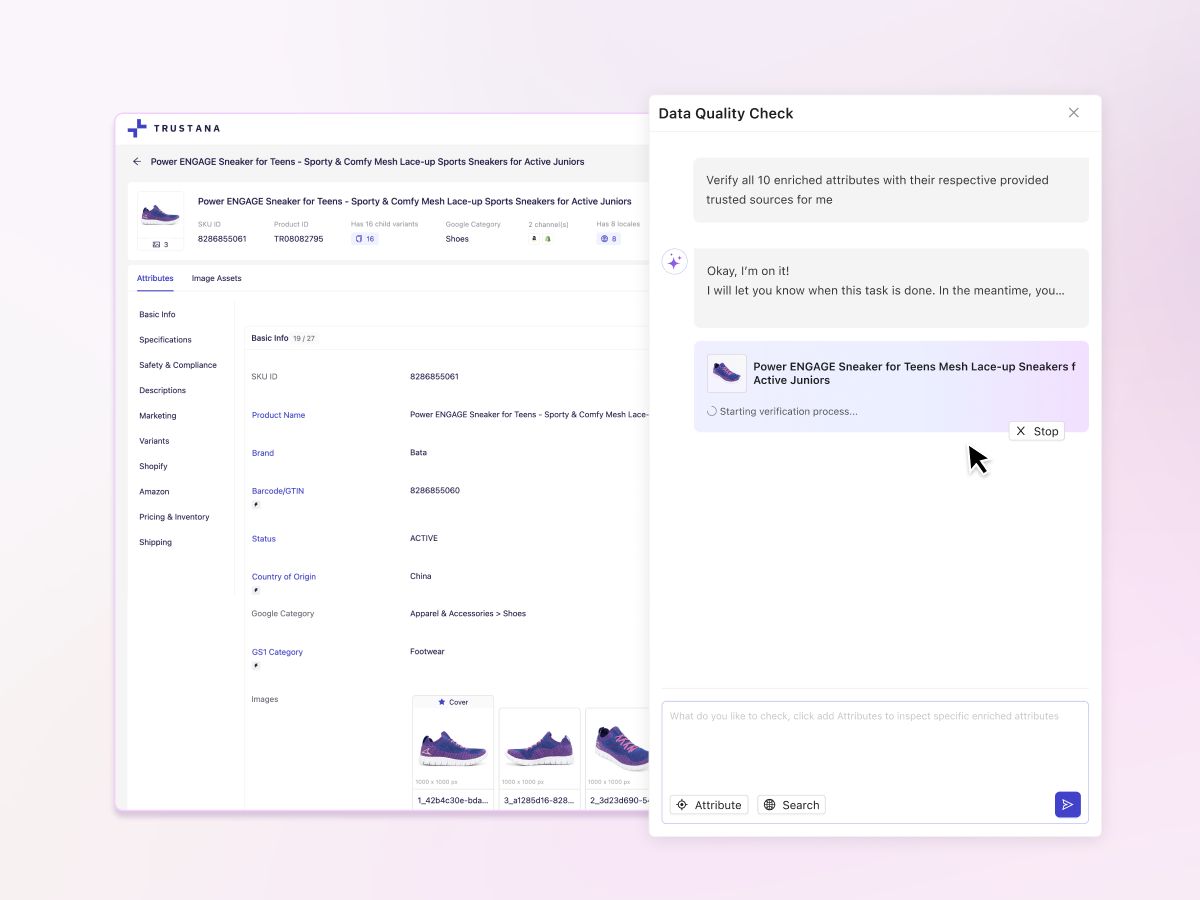This screenshot has width=1200, height=900.
Task: Open the Specifications section in sidebar
Action: click(165, 339)
